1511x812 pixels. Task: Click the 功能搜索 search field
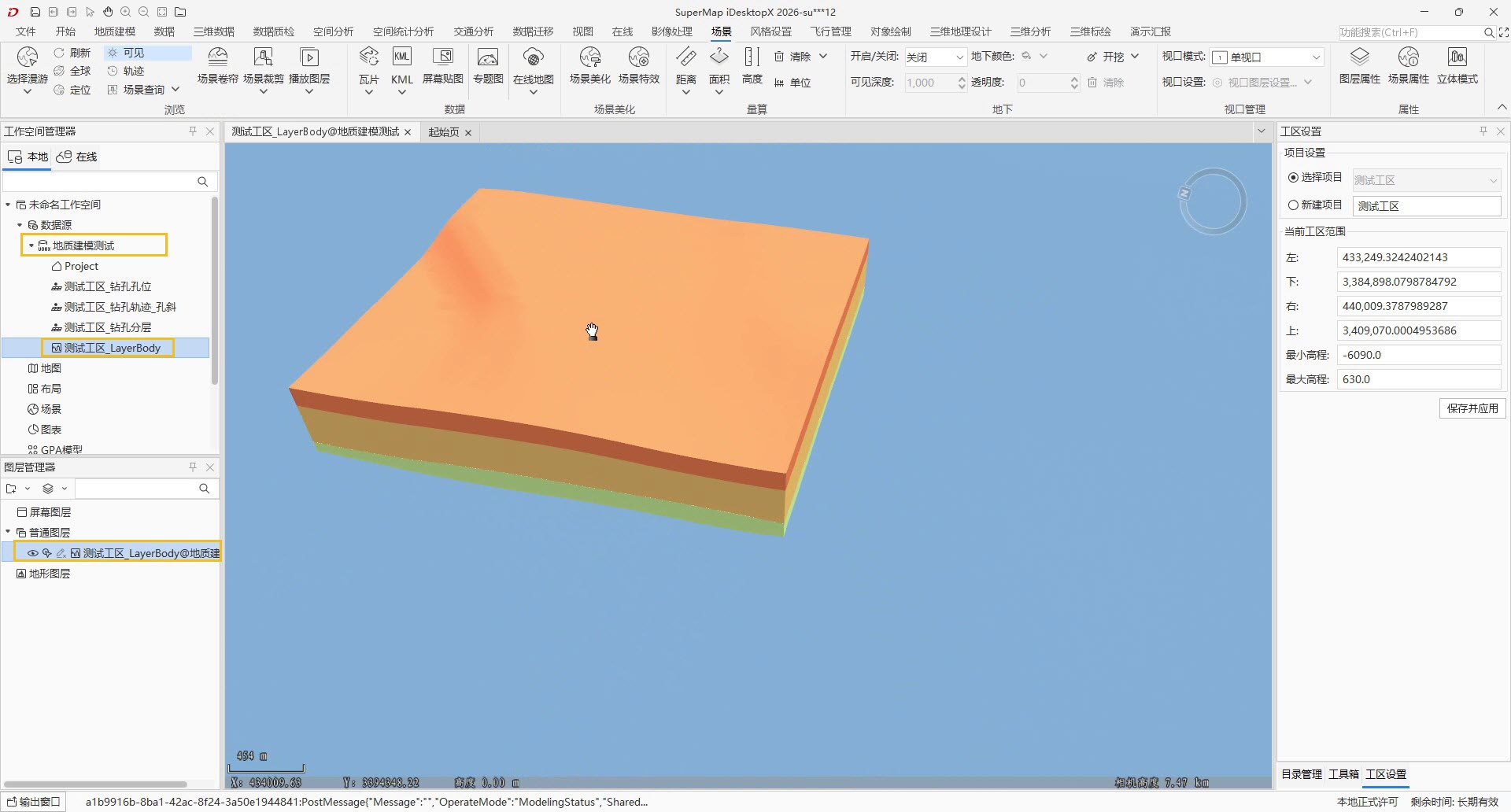pyautogui.click(x=1410, y=32)
